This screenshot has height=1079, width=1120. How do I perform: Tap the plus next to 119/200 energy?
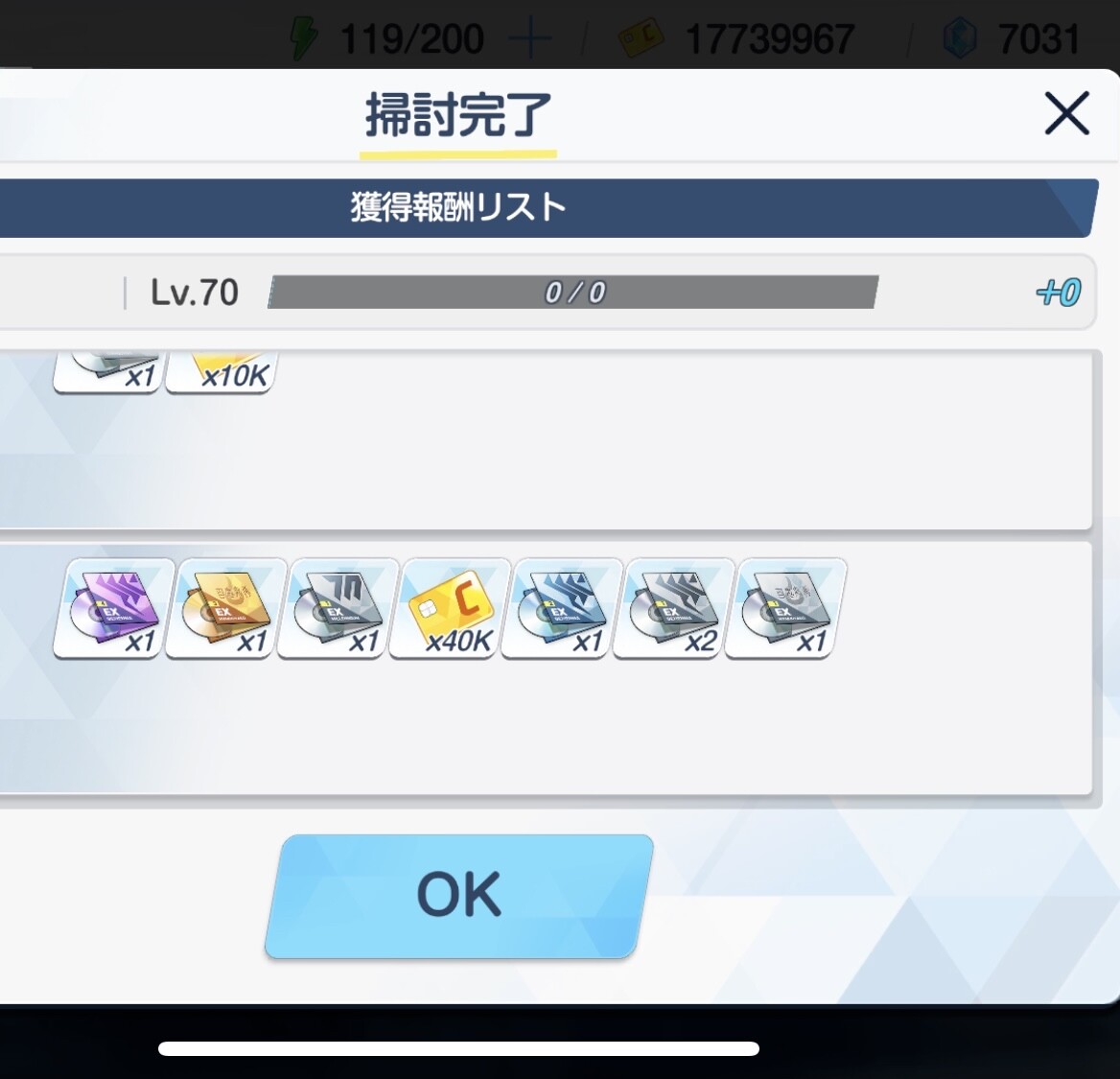tap(530, 39)
